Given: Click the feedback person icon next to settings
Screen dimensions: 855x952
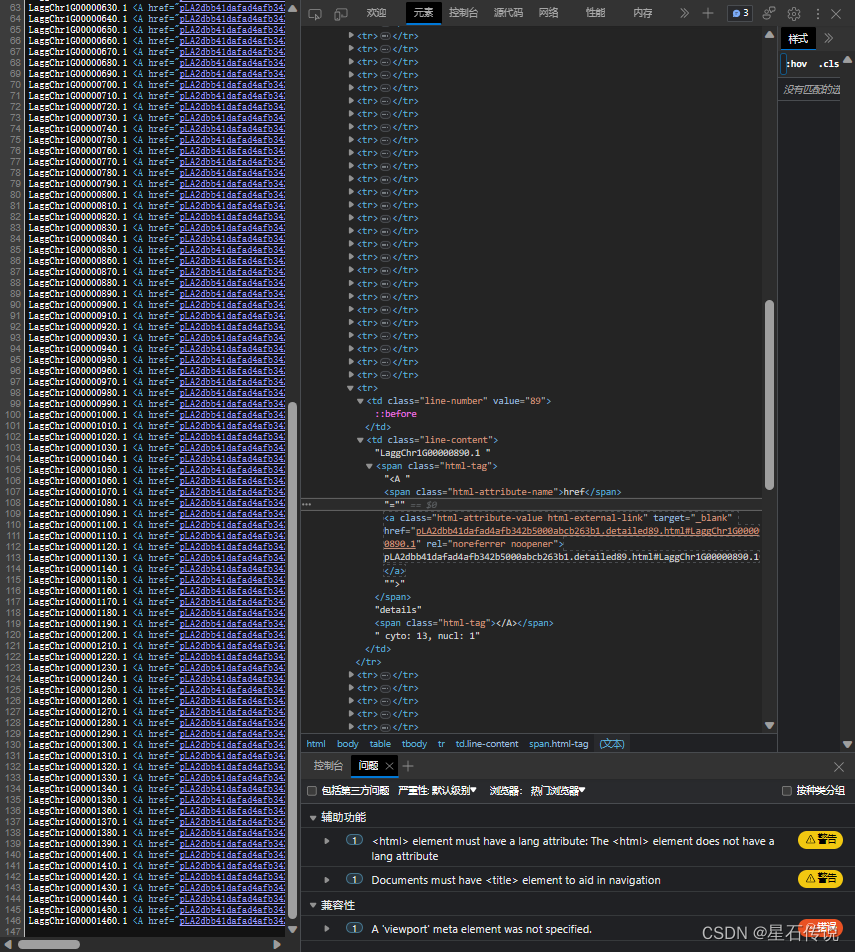Looking at the screenshot, I should (x=769, y=13).
